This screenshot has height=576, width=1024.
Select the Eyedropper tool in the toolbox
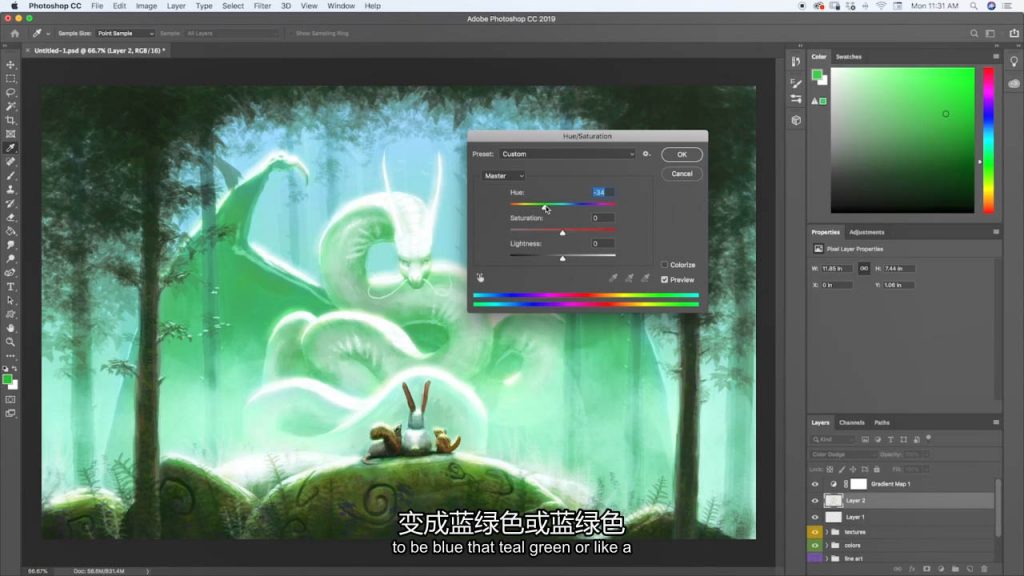(10, 148)
